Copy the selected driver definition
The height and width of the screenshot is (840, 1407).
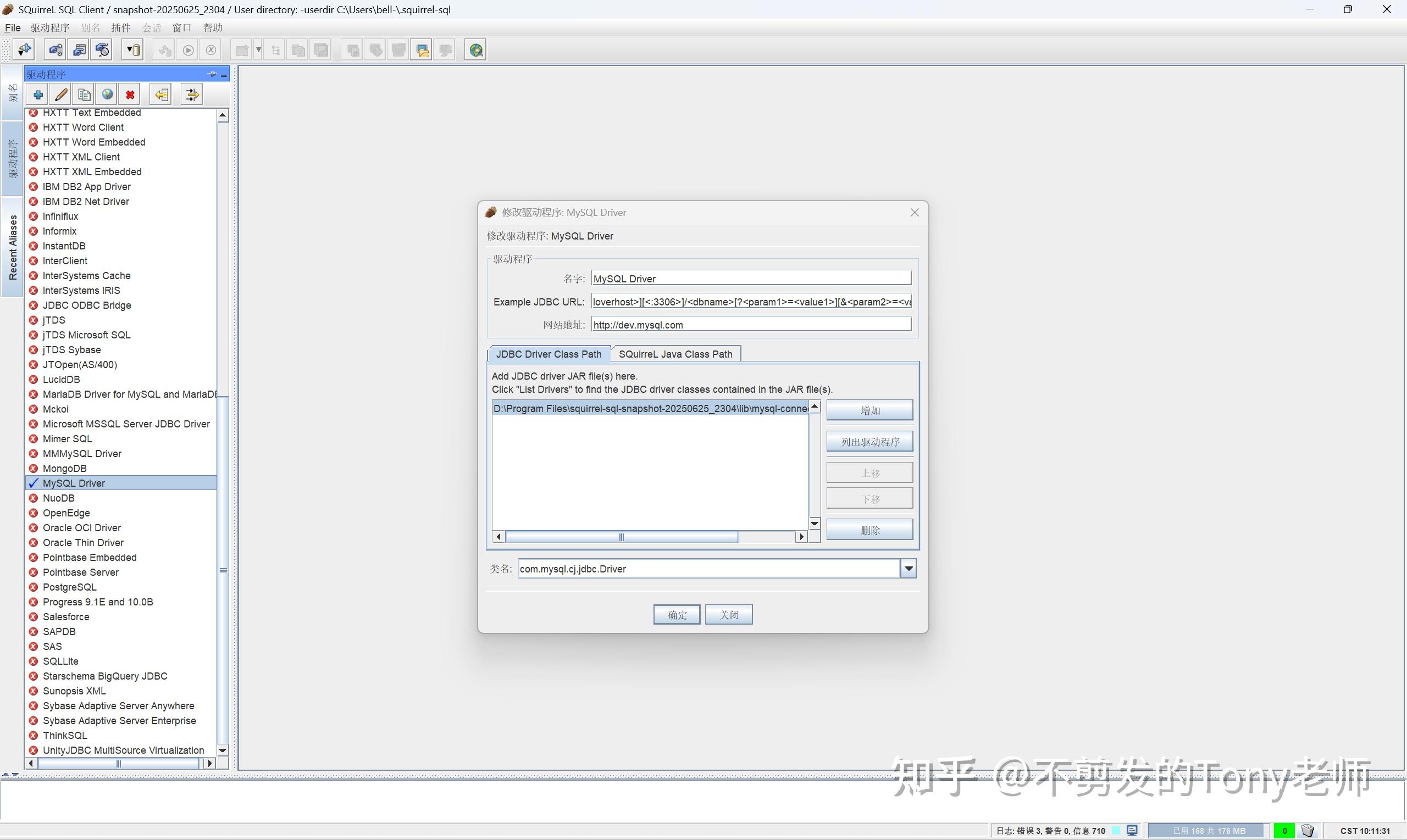click(84, 94)
